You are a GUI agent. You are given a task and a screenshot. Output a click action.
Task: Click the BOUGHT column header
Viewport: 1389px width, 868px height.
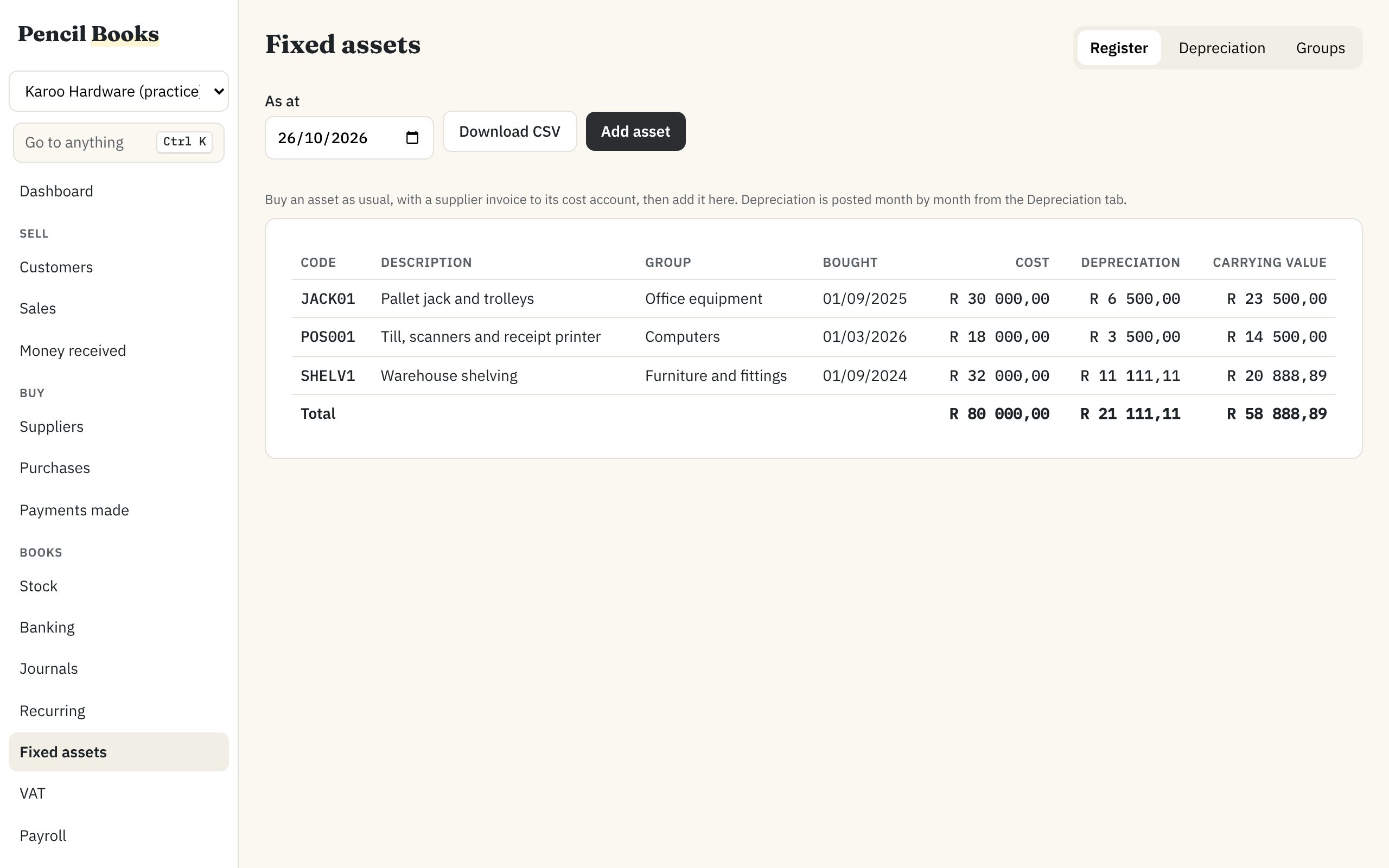[850, 263]
